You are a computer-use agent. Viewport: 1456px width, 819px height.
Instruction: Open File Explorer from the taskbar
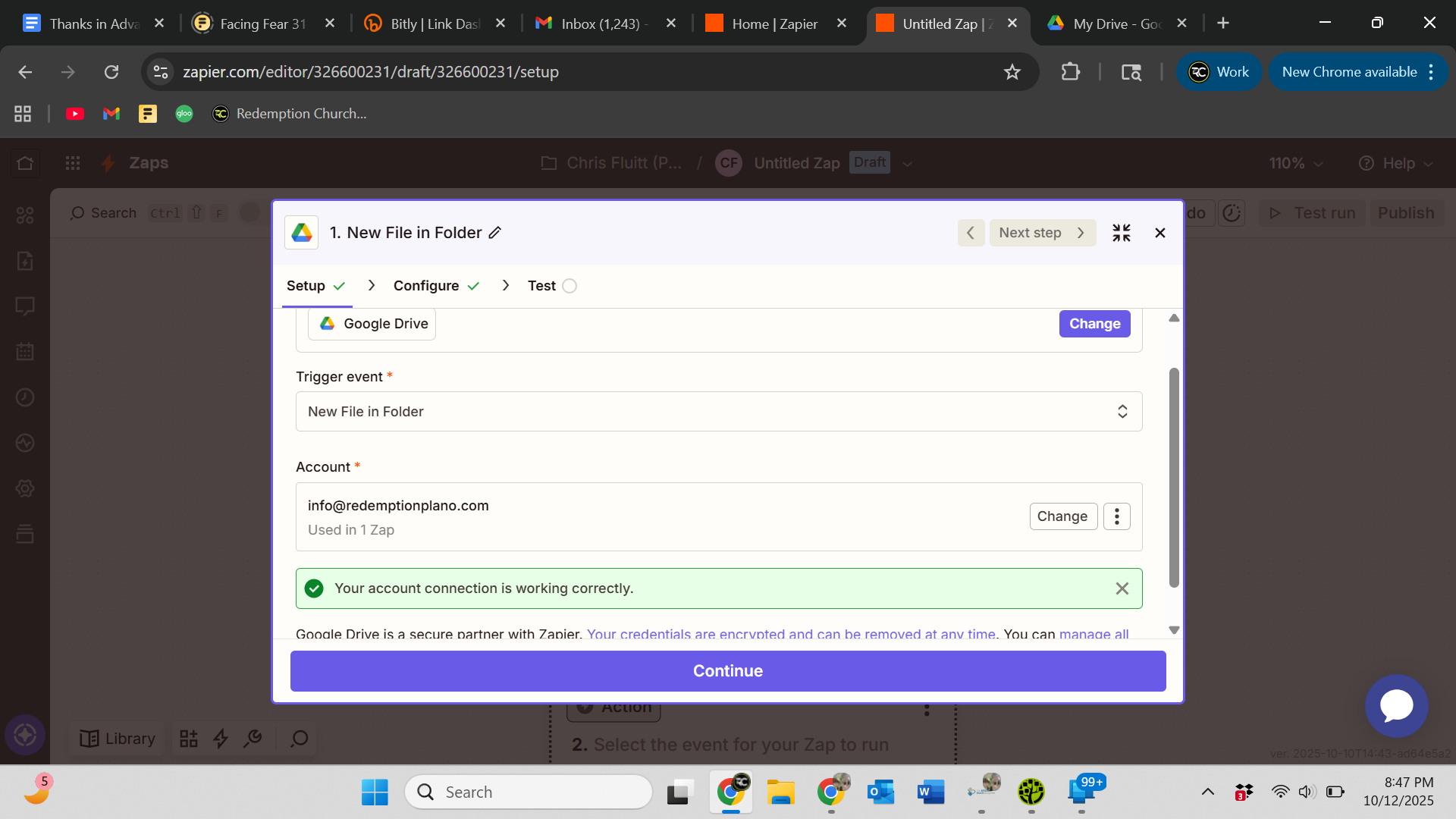pyautogui.click(x=780, y=792)
